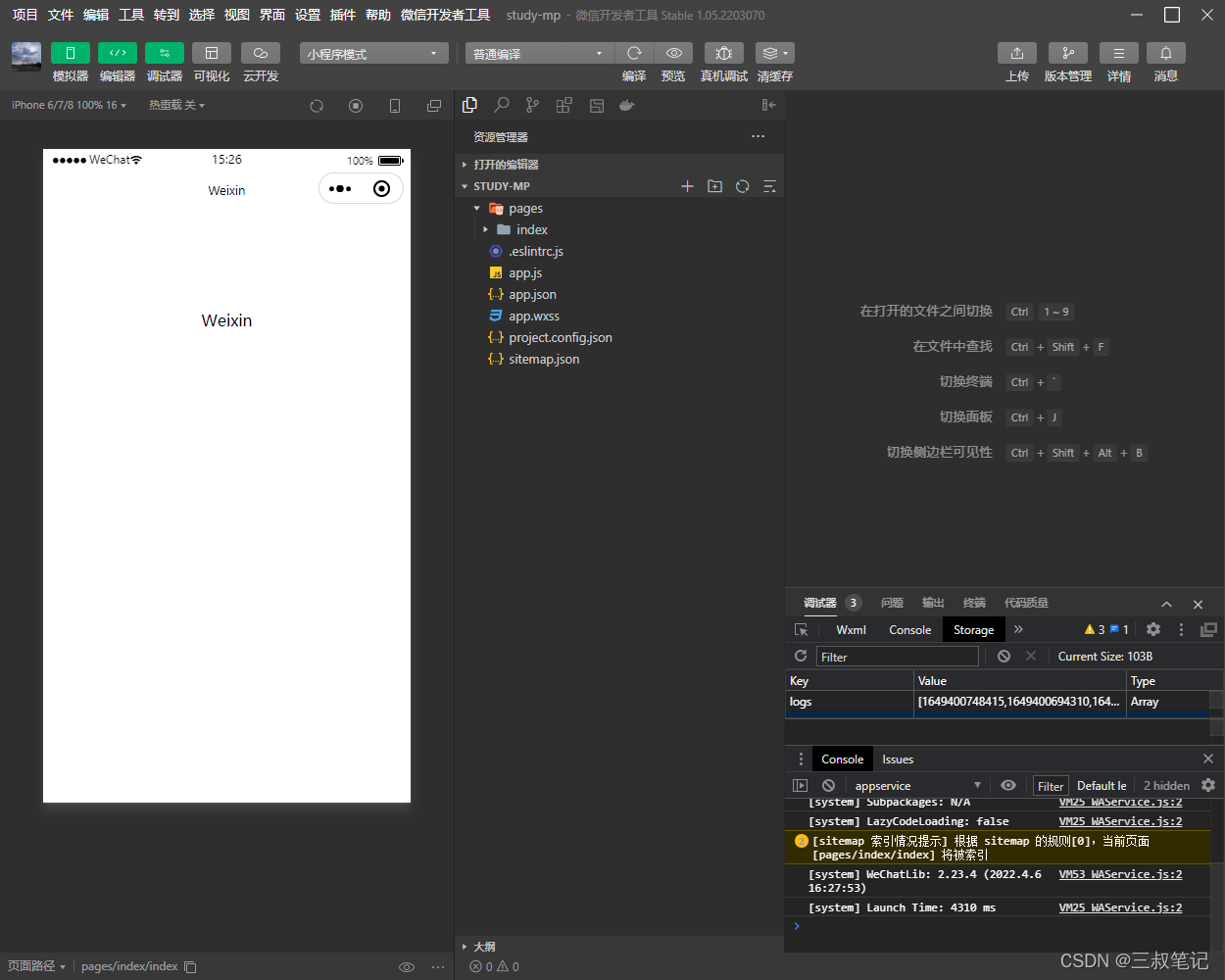Open the search icon in the sidebar
1225x980 pixels.
point(502,105)
